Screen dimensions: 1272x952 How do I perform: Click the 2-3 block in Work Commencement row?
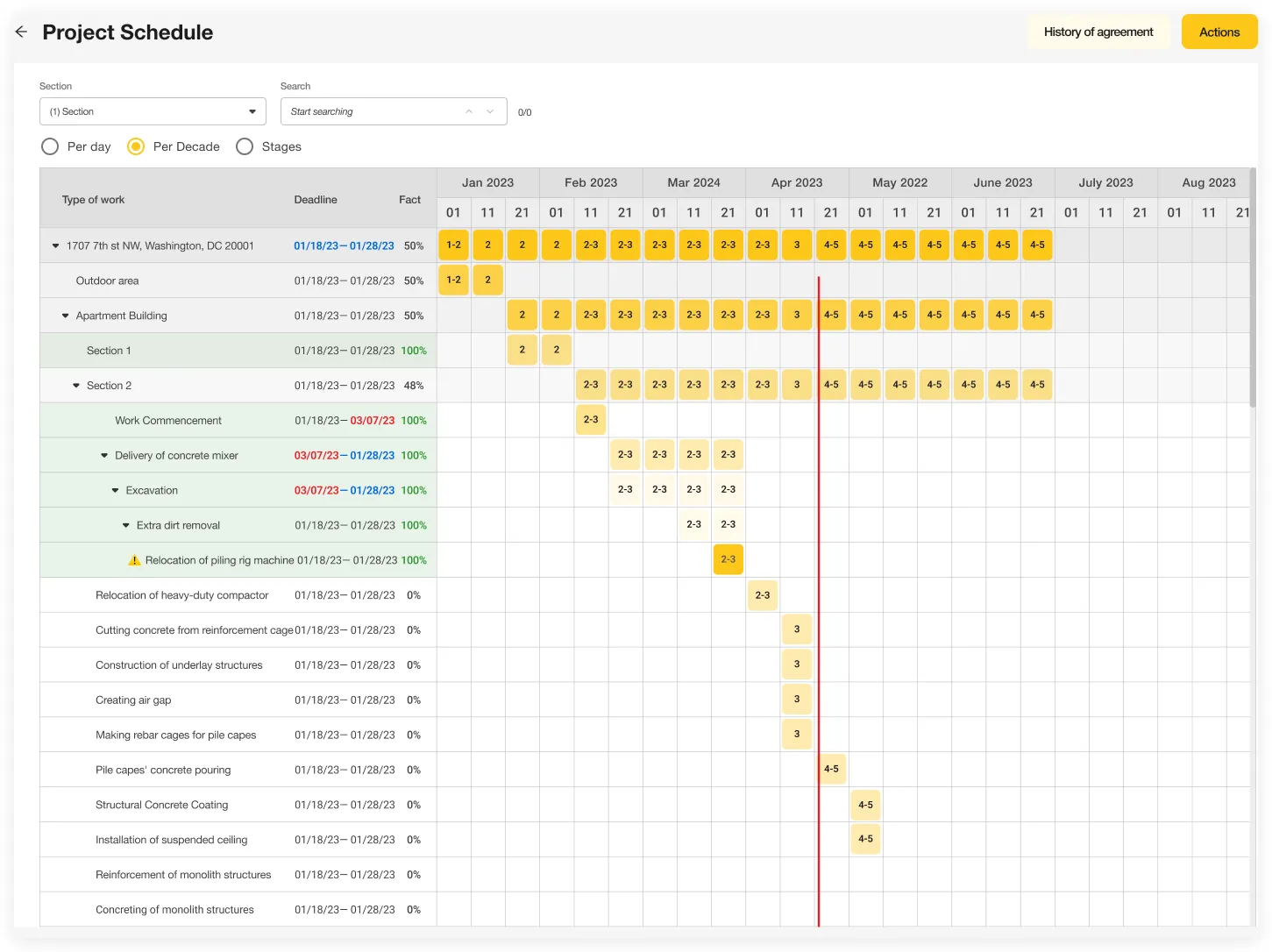[x=591, y=420]
